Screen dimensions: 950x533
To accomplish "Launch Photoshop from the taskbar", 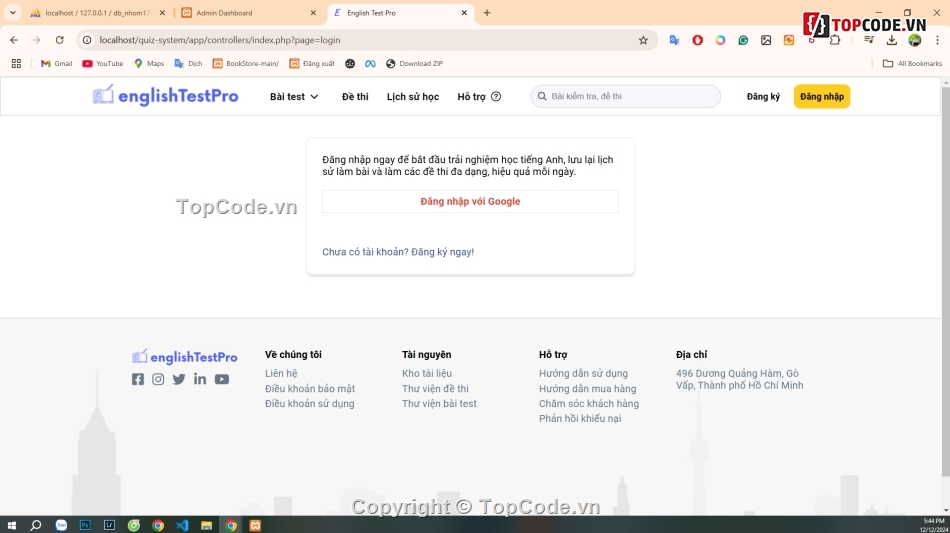I will (85, 525).
